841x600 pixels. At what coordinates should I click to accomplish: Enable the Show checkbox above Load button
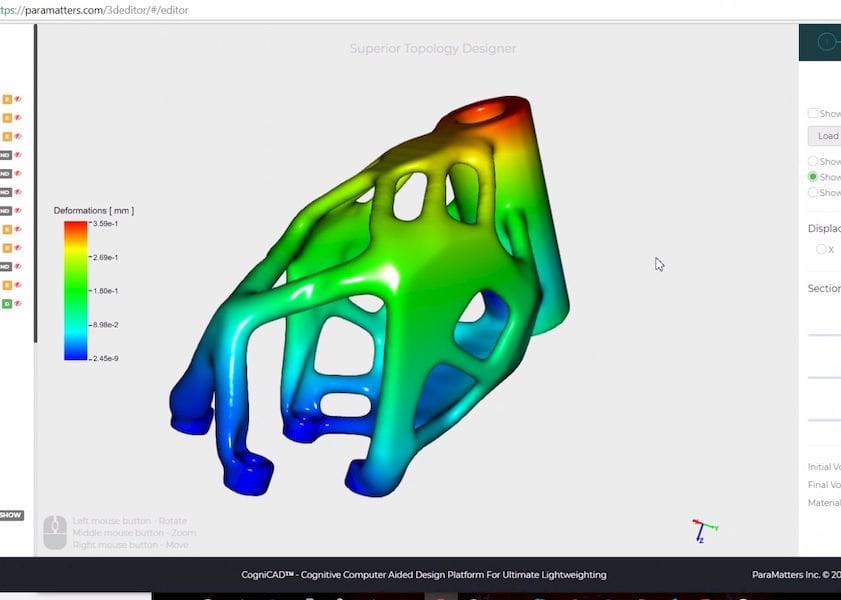click(x=813, y=114)
